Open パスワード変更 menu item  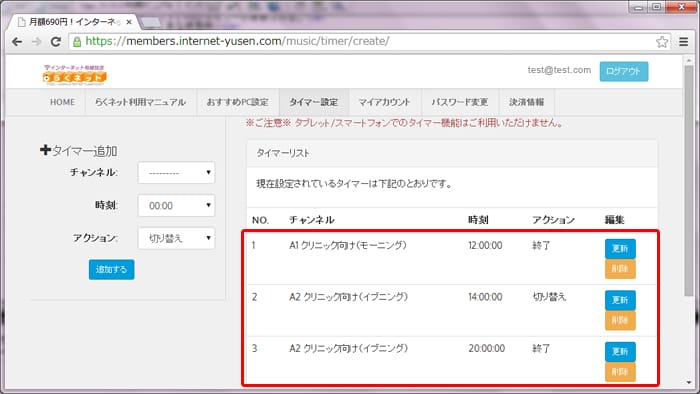[459, 102]
